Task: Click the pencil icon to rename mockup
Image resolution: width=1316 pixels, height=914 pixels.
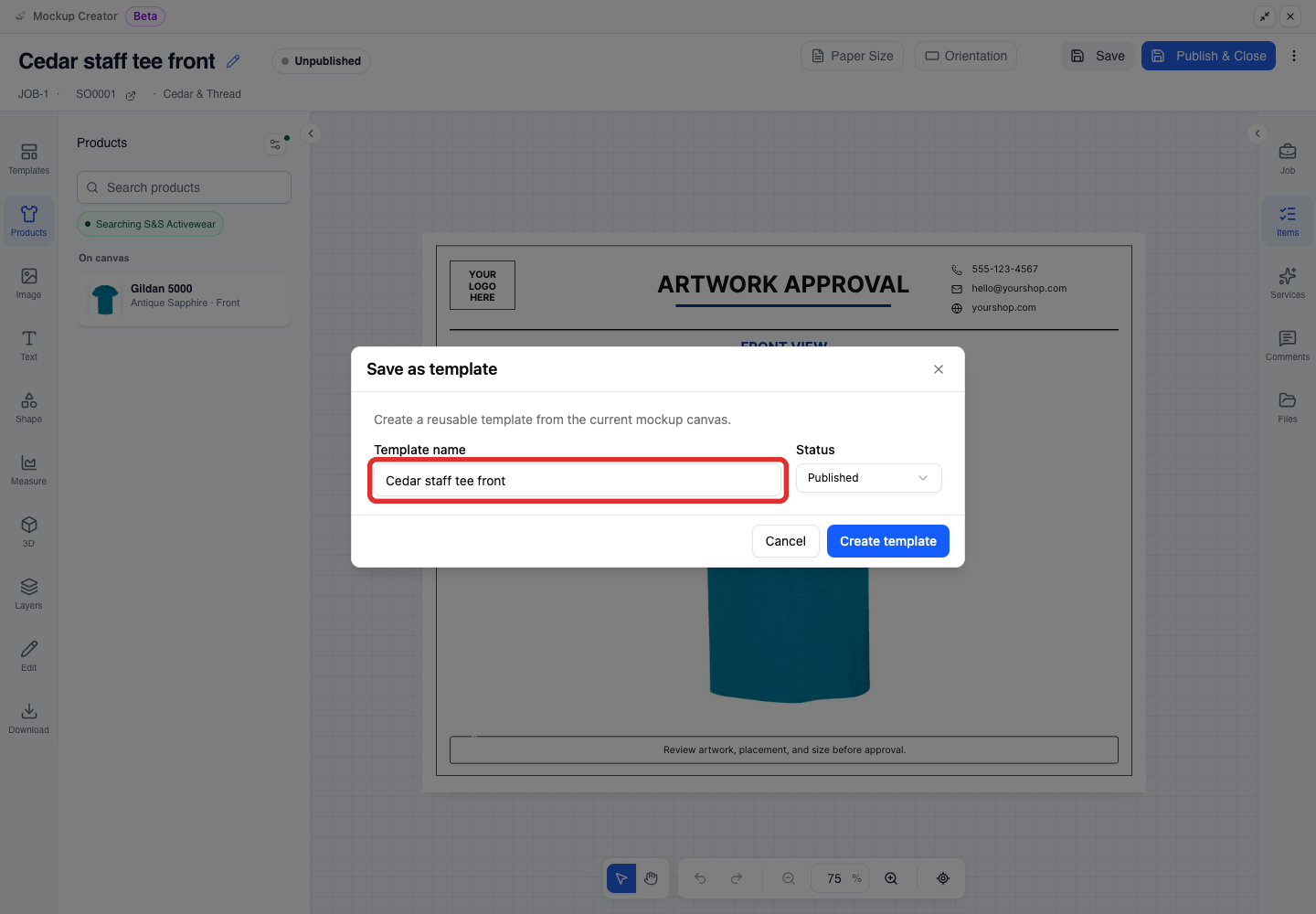Action: click(233, 61)
